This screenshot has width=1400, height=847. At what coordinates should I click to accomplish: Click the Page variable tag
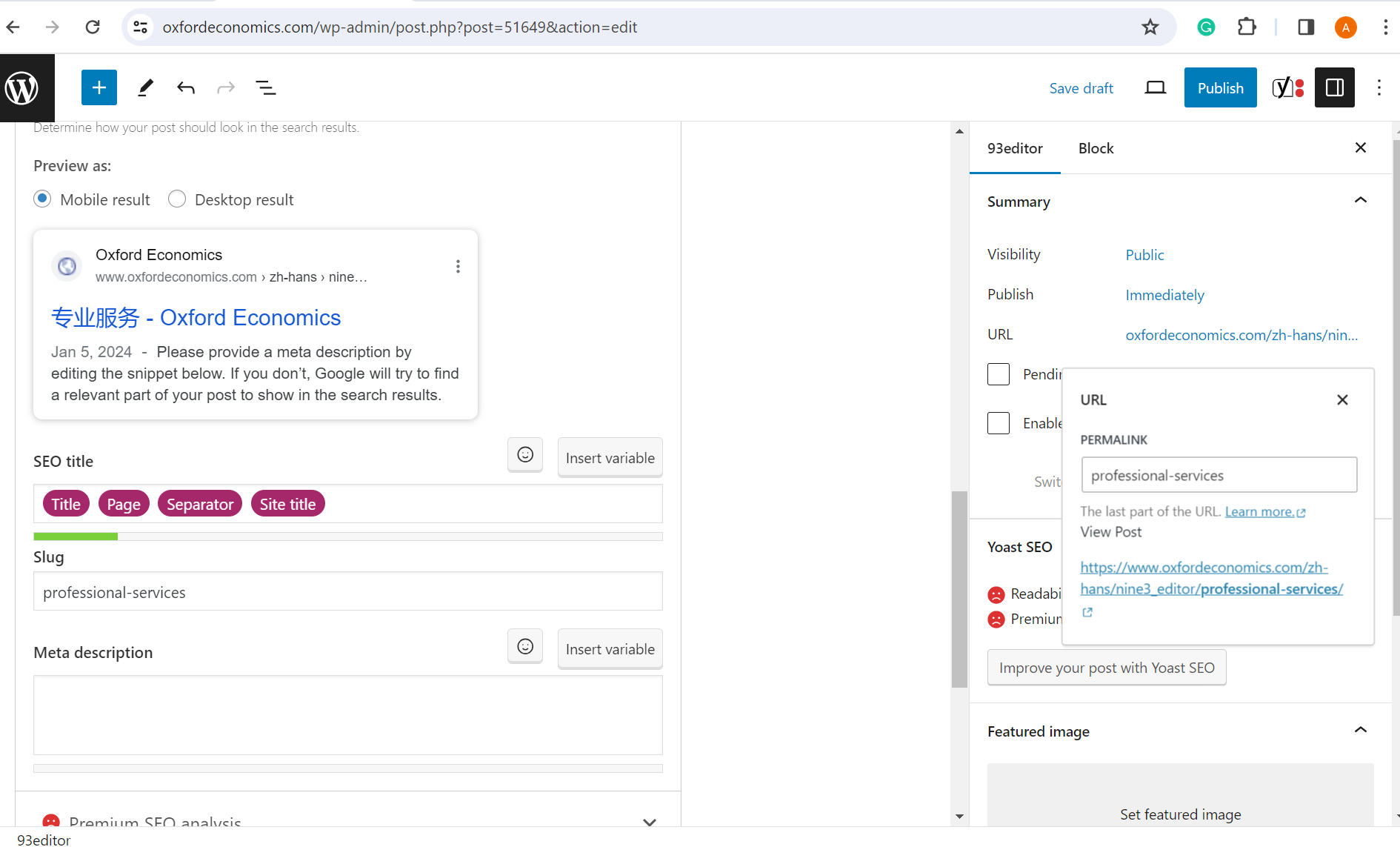pyautogui.click(x=124, y=504)
